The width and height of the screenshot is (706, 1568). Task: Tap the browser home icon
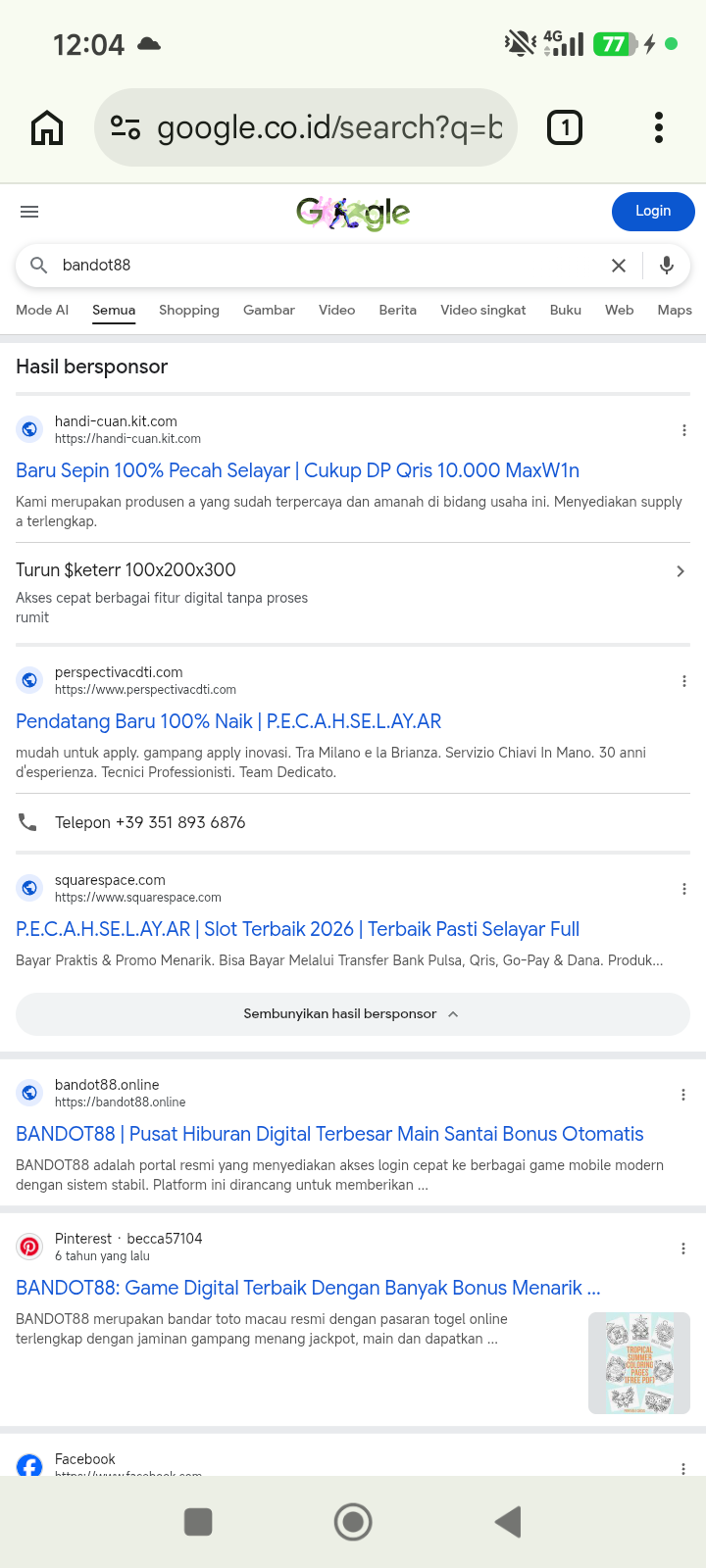tap(47, 127)
